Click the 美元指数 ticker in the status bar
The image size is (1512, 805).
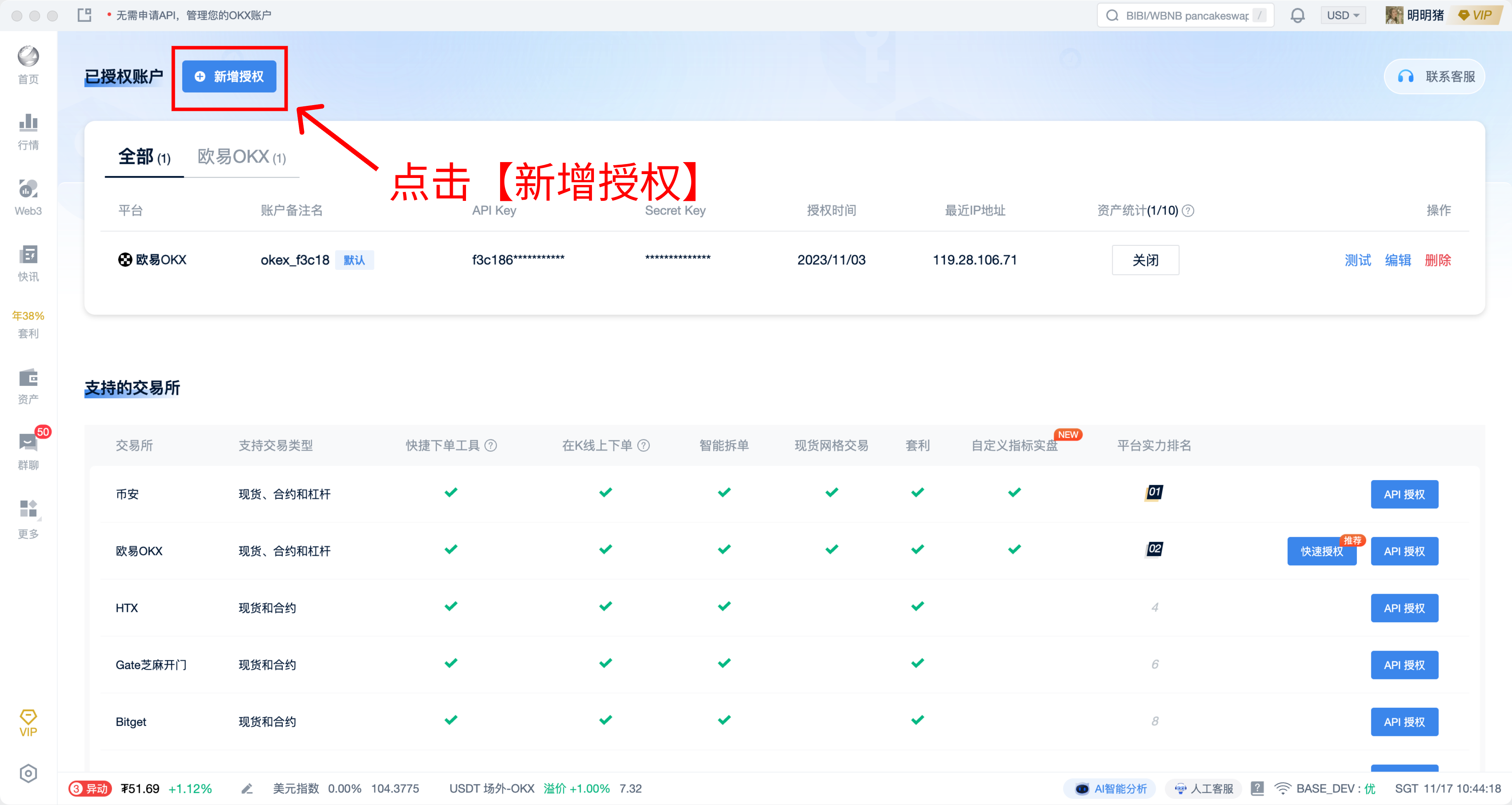(x=346, y=789)
